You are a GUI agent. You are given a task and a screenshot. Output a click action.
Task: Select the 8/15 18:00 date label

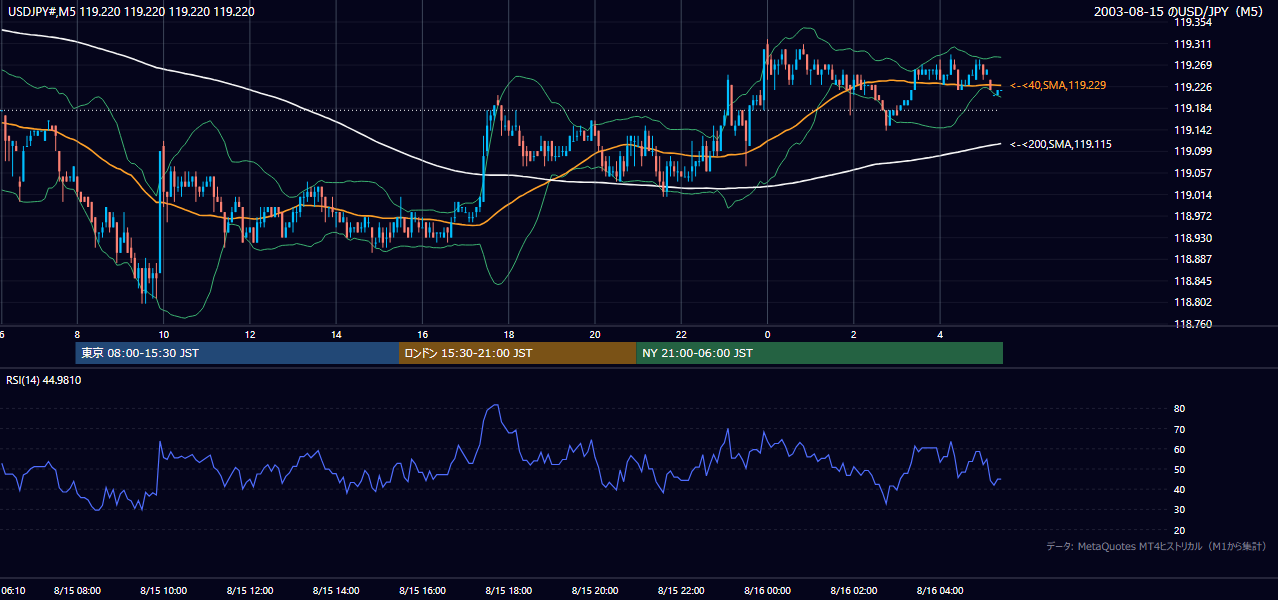[x=508, y=591]
